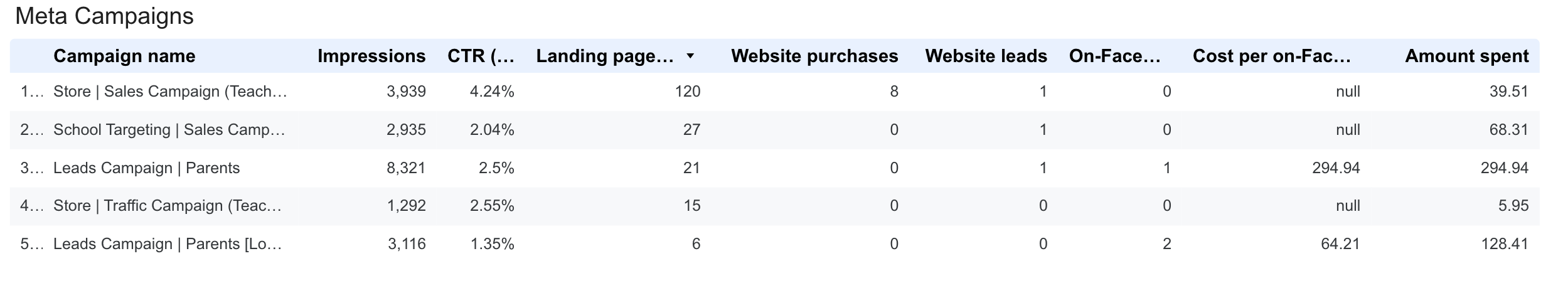
Task: Click the Store | Traffic Campaign name
Action: (168, 206)
